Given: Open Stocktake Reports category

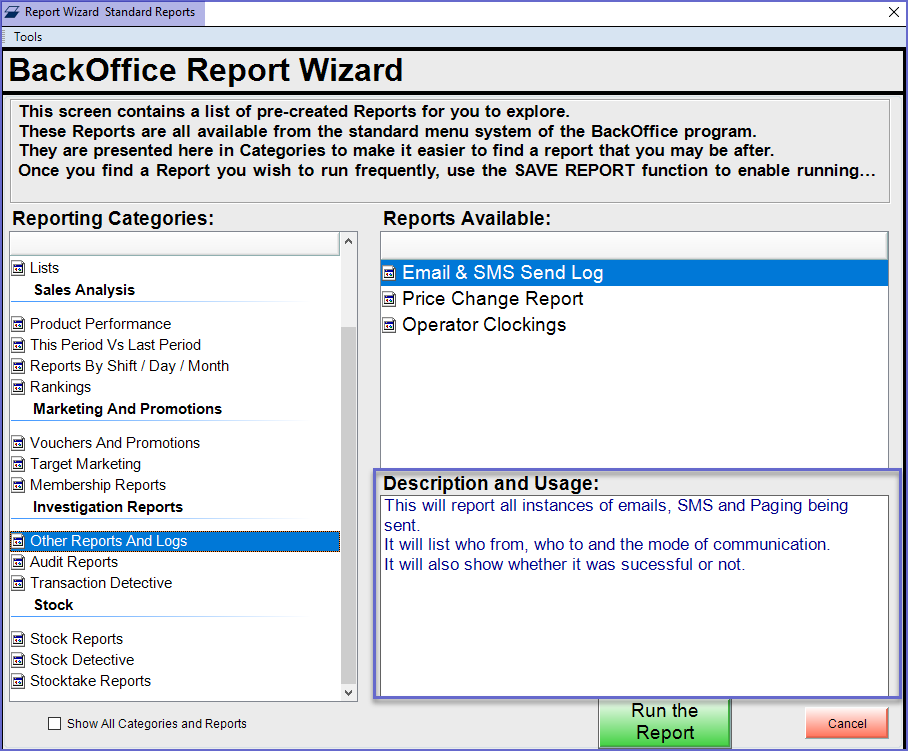Looking at the screenshot, I should coord(90,681).
